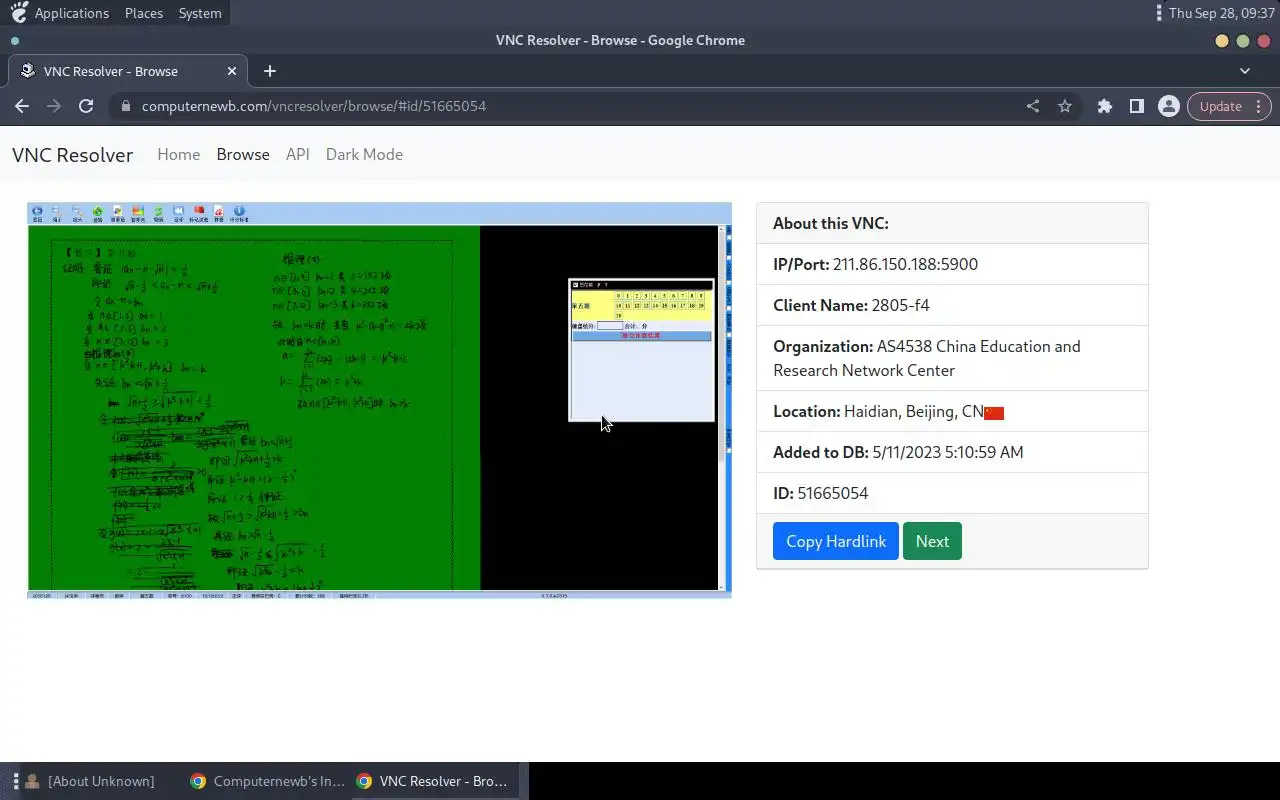Bookmark this page with the star
Viewport: 1280px width, 800px height.
1065,106
